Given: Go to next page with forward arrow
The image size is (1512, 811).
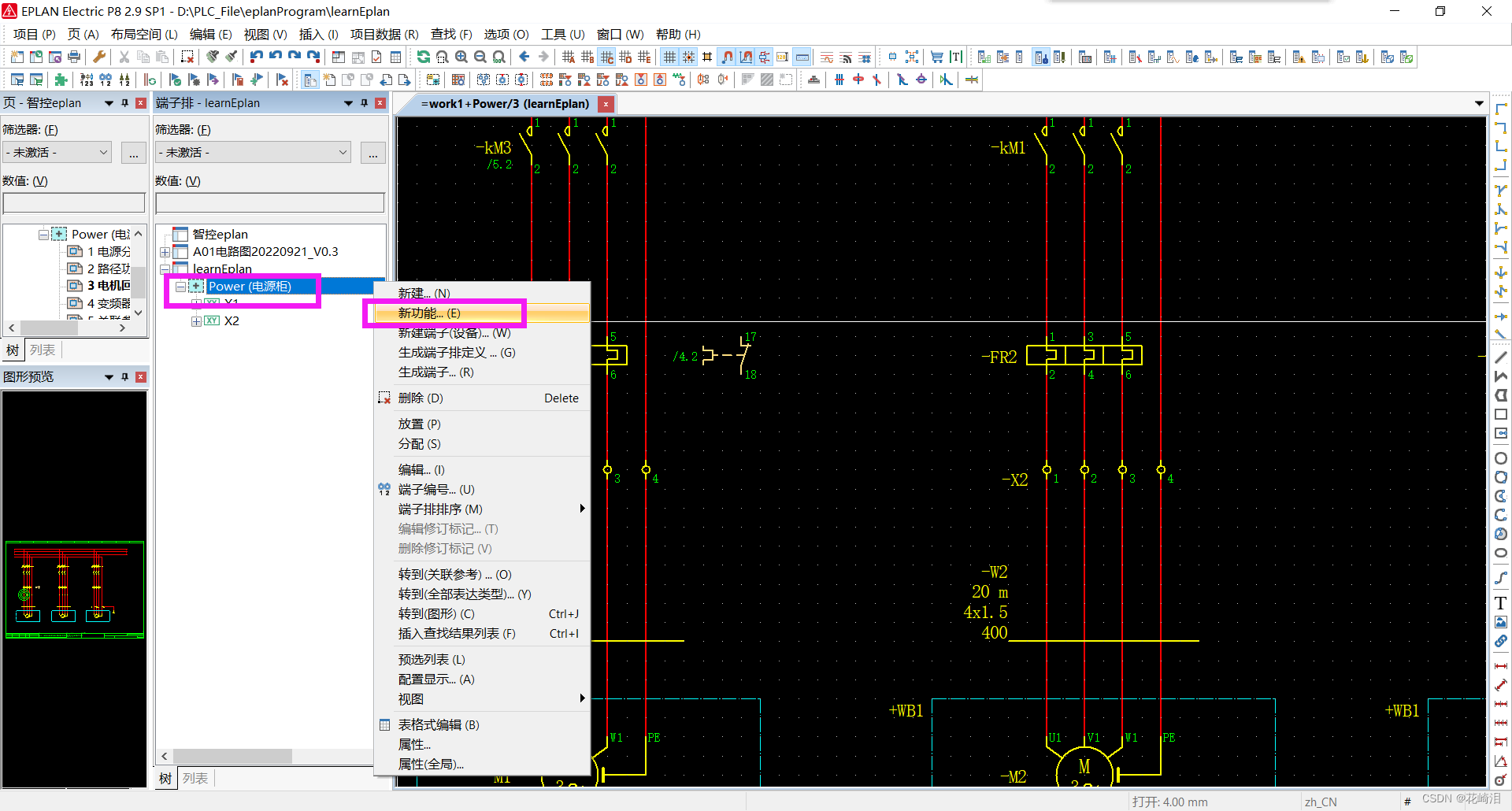Looking at the screenshot, I should tap(543, 57).
